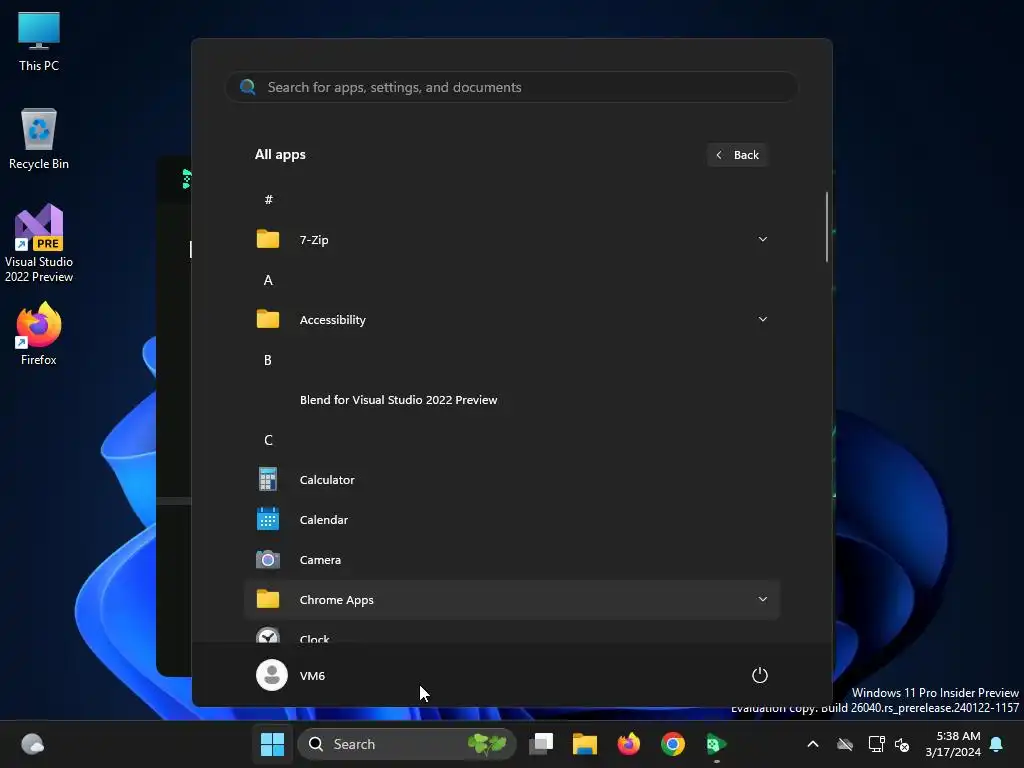Screen dimensions: 1024x768
Task: Click the Calculator app name
Action: (x=327, y=479)
